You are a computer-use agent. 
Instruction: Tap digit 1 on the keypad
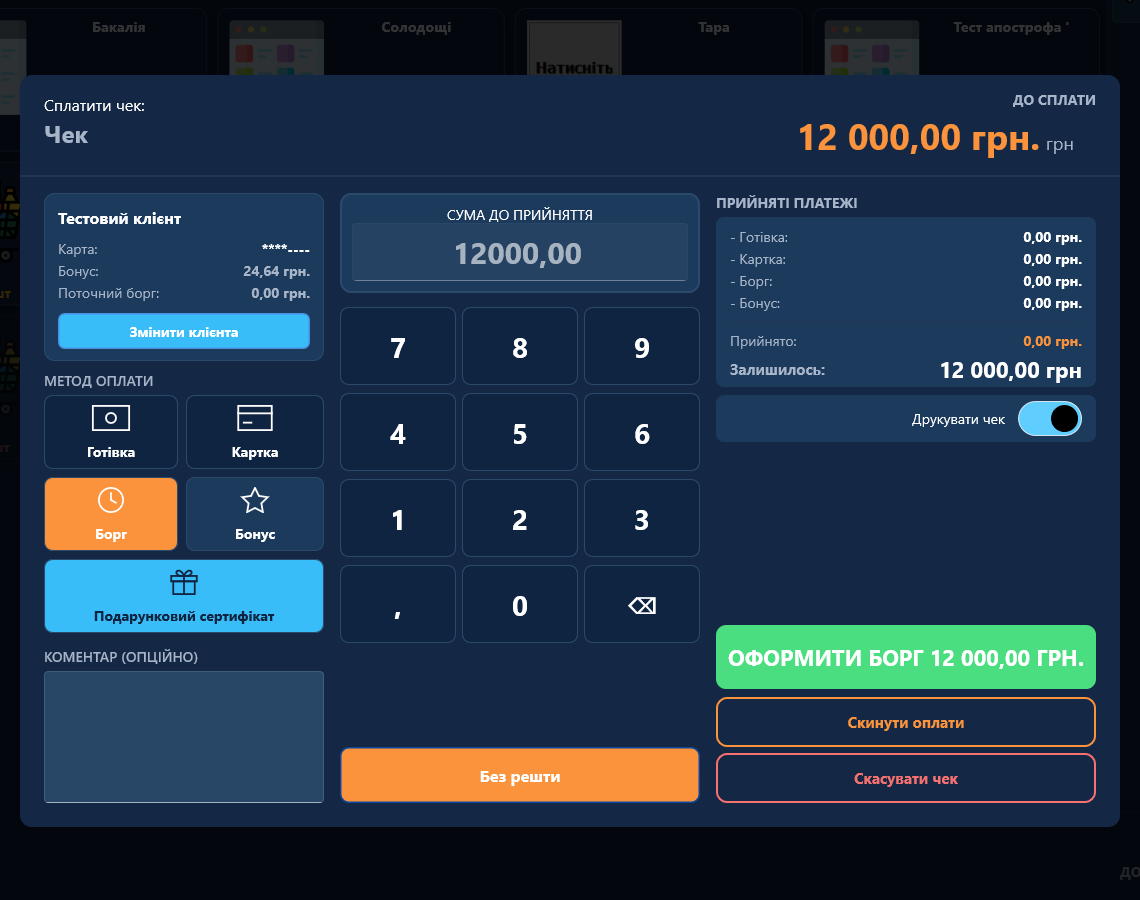(398, 518)
